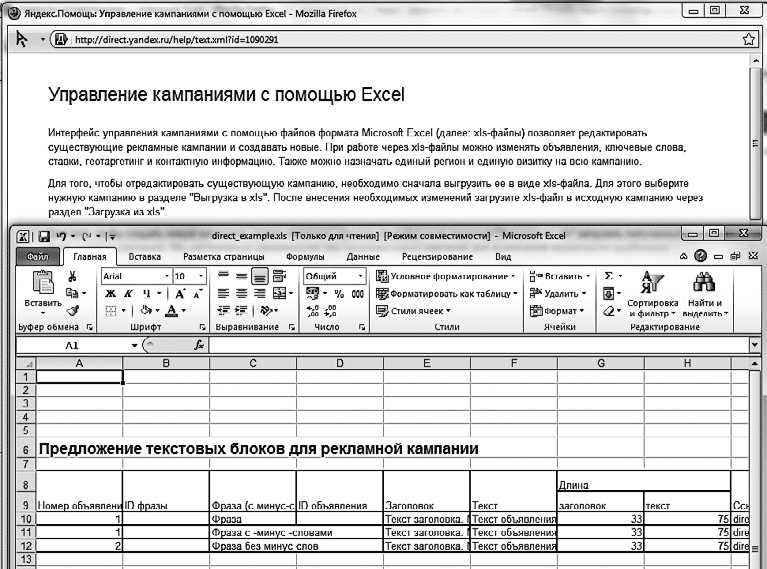Image resolution: width=767 pixels, height=569 pixels.
Task: Align text left in cell
Action: point(224,294)
